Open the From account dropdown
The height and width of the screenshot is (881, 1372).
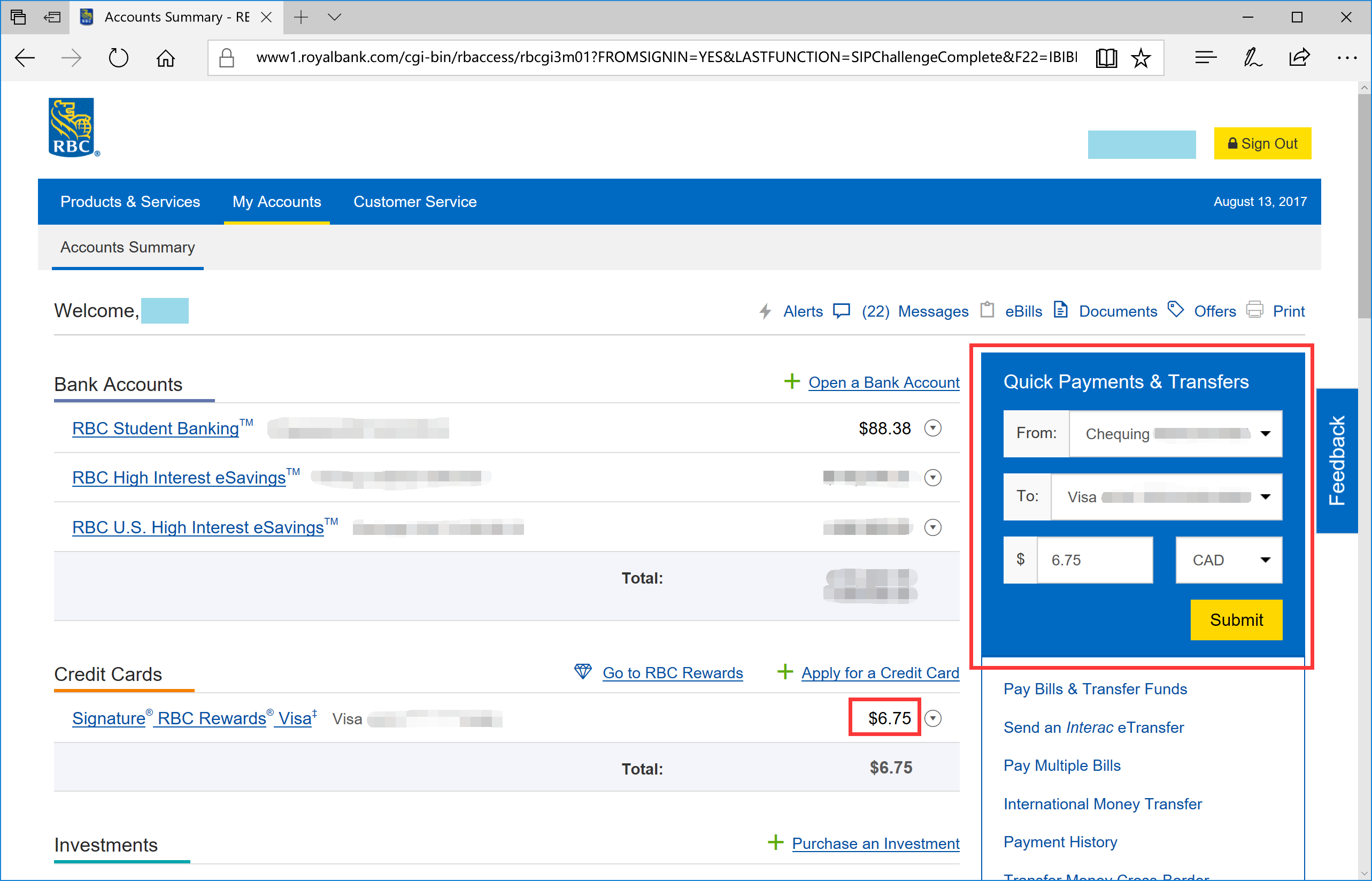click(x=1175, y=434)
